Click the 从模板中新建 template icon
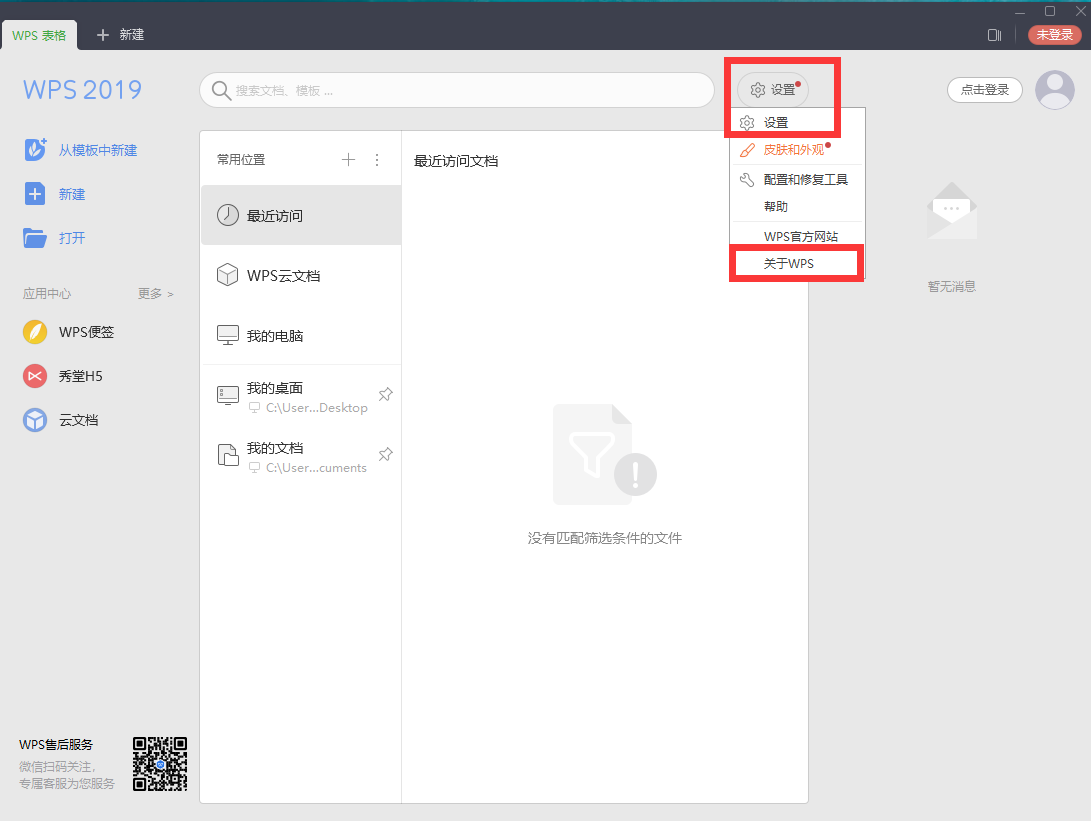The width and height of the screenshot is (1091, 821). 35,150
